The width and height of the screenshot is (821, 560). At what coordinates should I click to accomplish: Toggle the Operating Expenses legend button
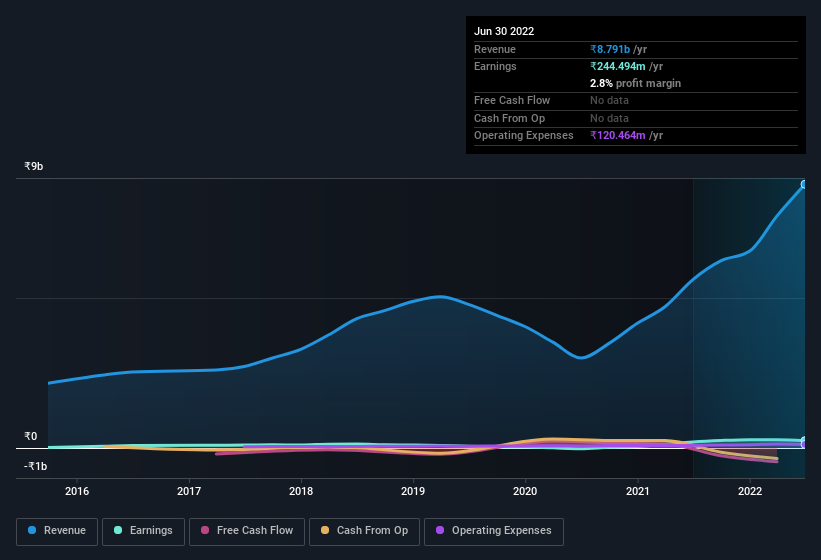click(494, 531)
